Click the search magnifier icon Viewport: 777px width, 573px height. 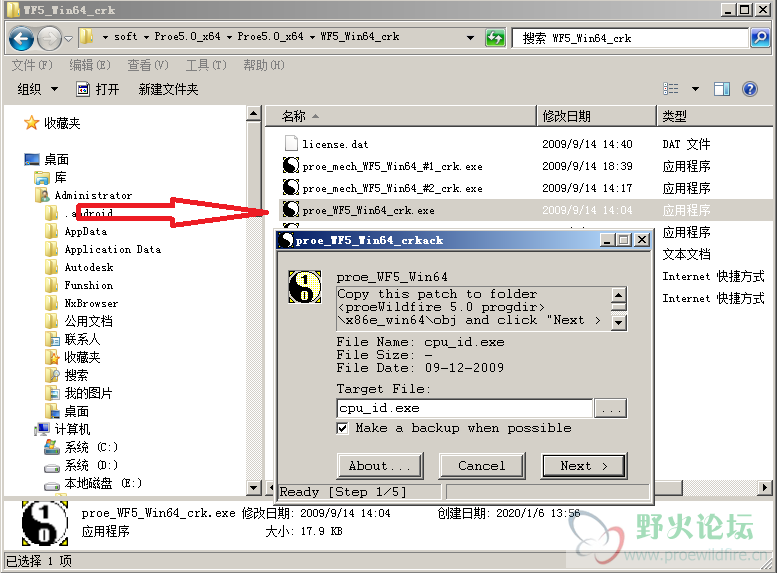click(x=760, y=38)
